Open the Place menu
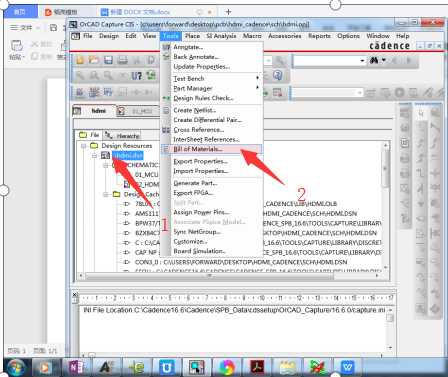This screenshot has width=448, height=377. point(192,36)
